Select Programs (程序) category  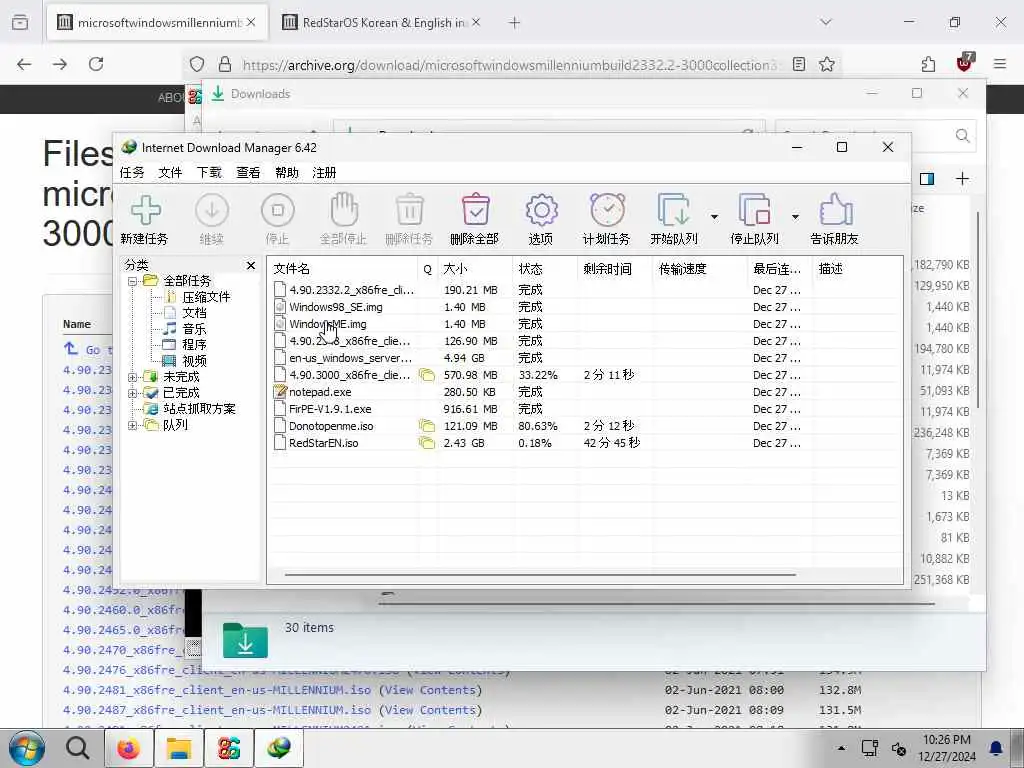pos(194,345)
